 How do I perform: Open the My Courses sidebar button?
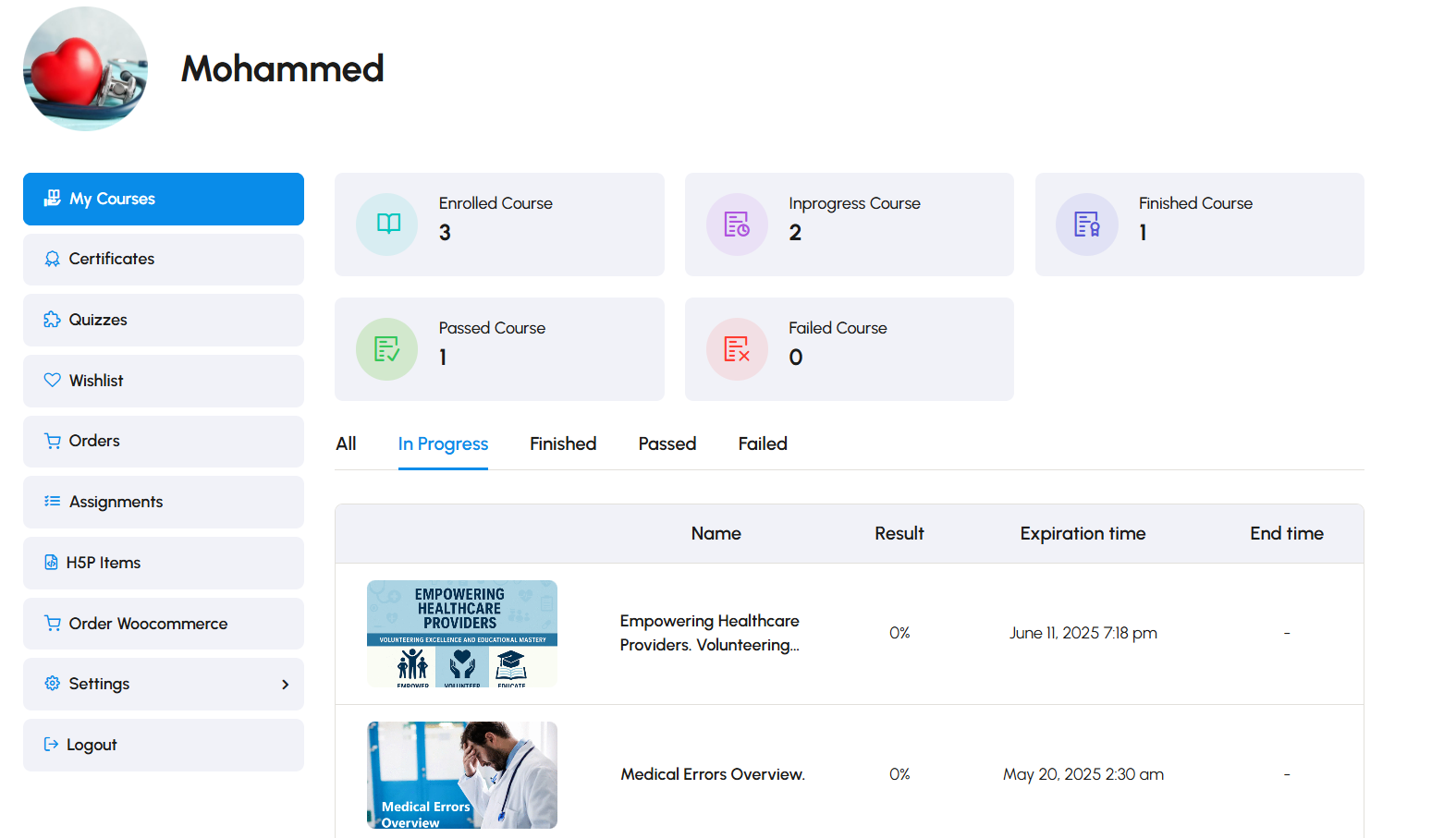point(164,199)
